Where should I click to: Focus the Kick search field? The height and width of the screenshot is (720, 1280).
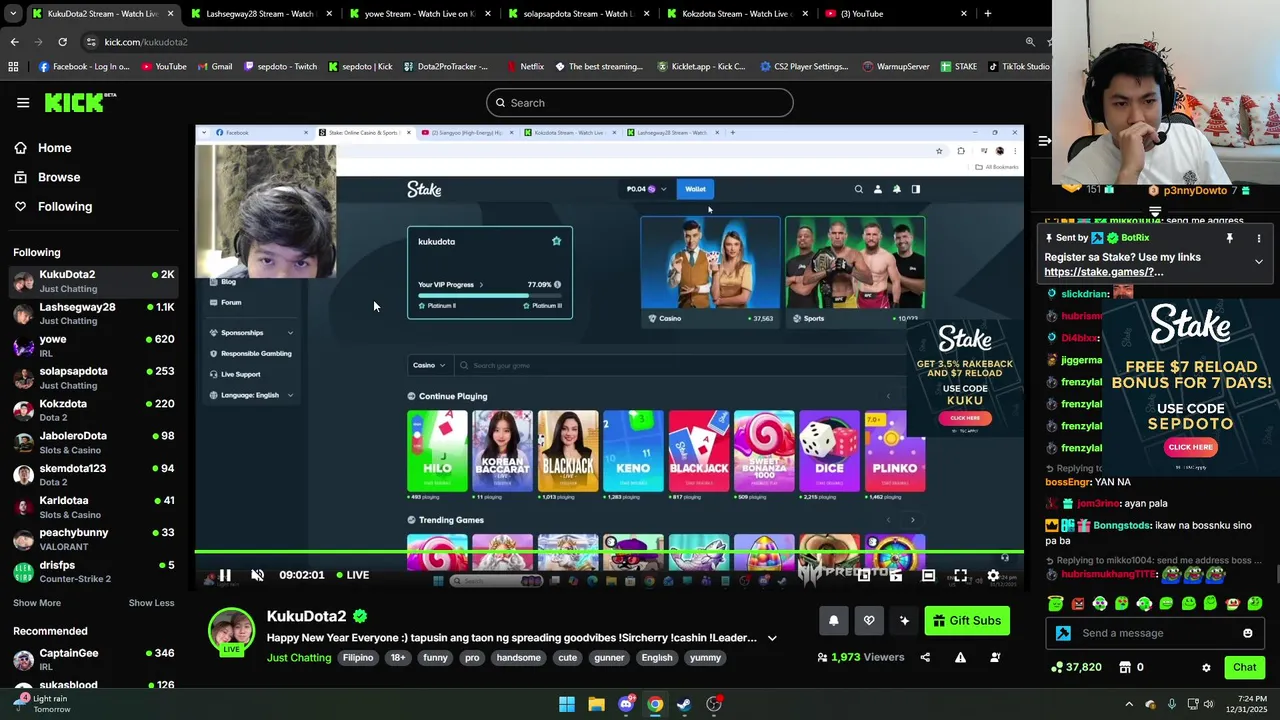coord(639,103)
